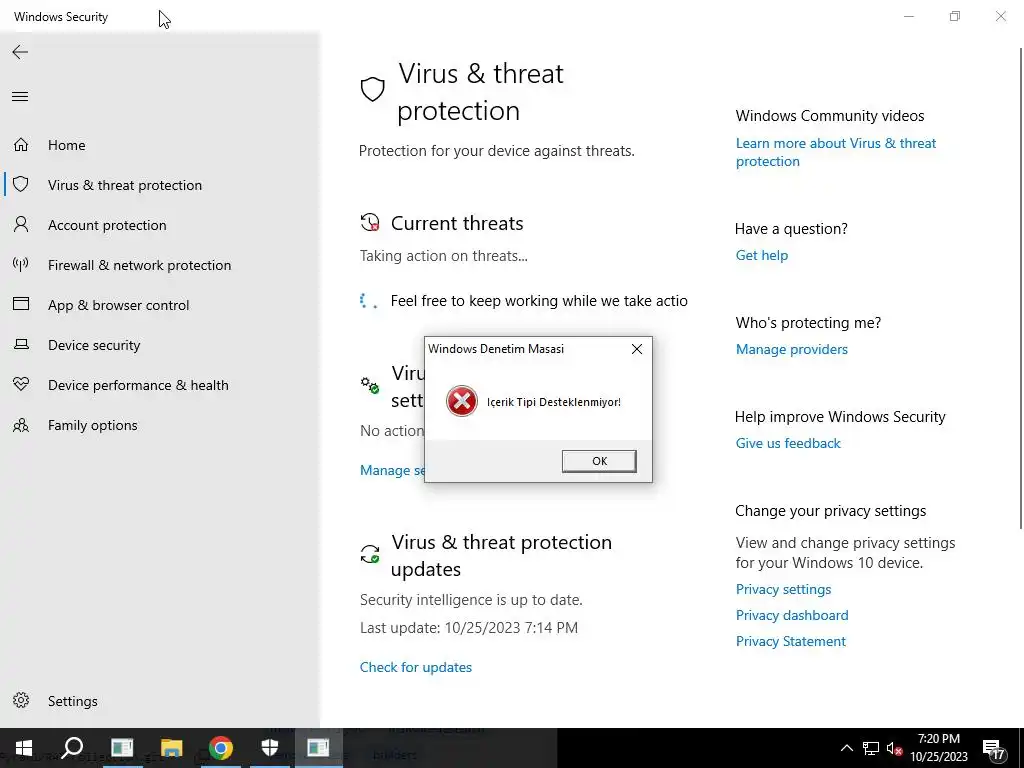This screenshot has height=768, width=1024.
Task: Open Settings at sidebar bottom
Action: tap(72, 701)
